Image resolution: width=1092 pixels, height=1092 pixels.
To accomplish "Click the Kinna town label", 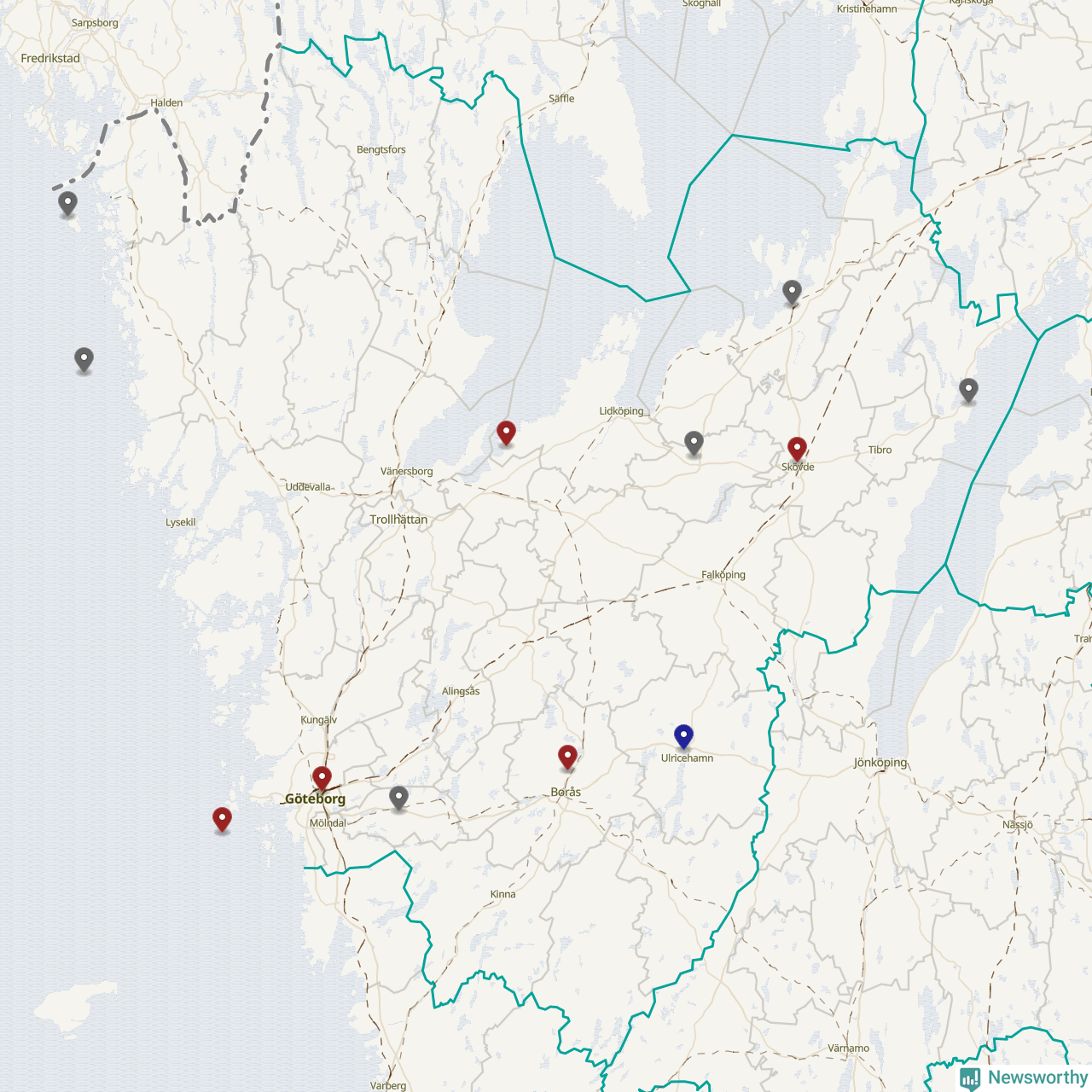I will pyautogui.click(x=502, y=894).
